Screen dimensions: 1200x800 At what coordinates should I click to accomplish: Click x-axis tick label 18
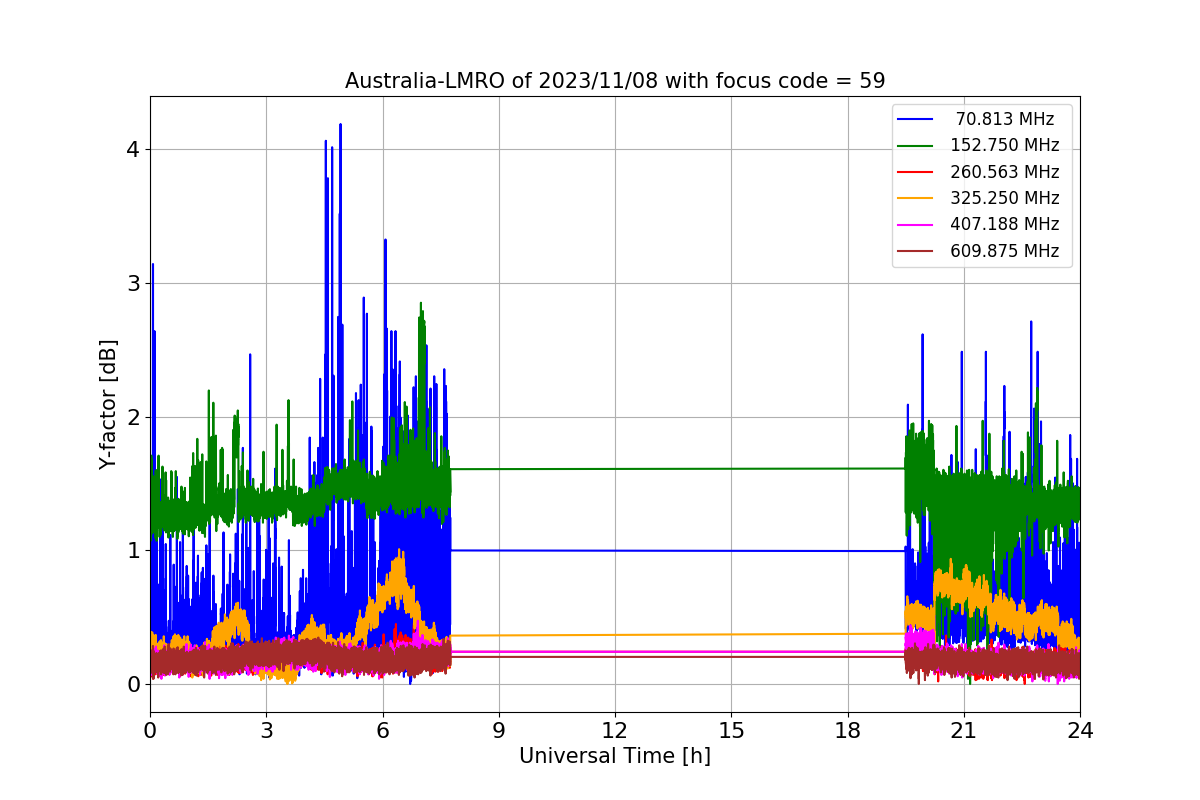point(847,731)
